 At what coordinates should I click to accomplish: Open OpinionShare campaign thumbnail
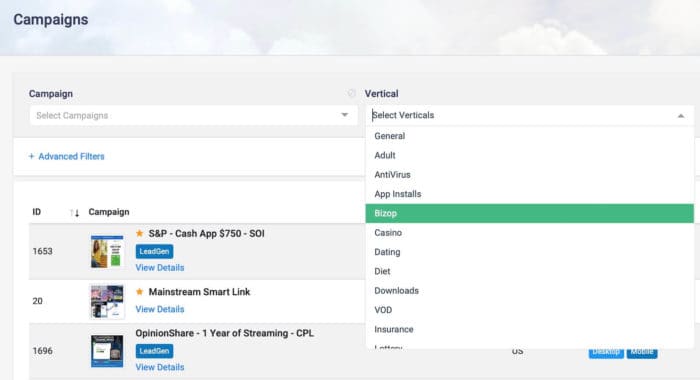coord(107,351)
